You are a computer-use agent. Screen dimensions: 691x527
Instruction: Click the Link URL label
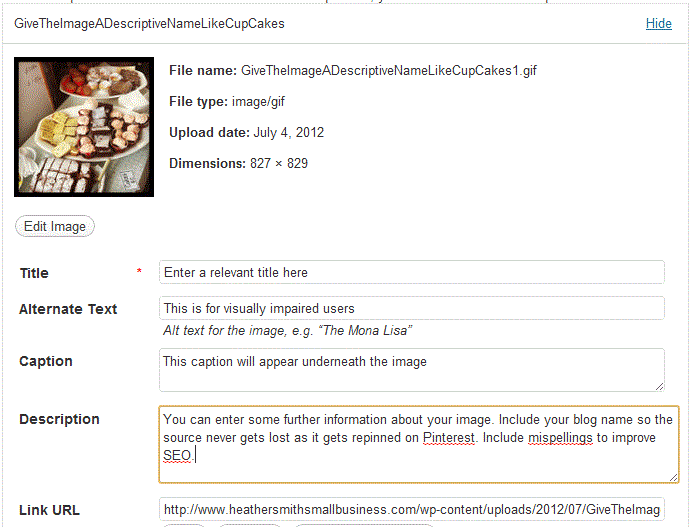[49, 510]
